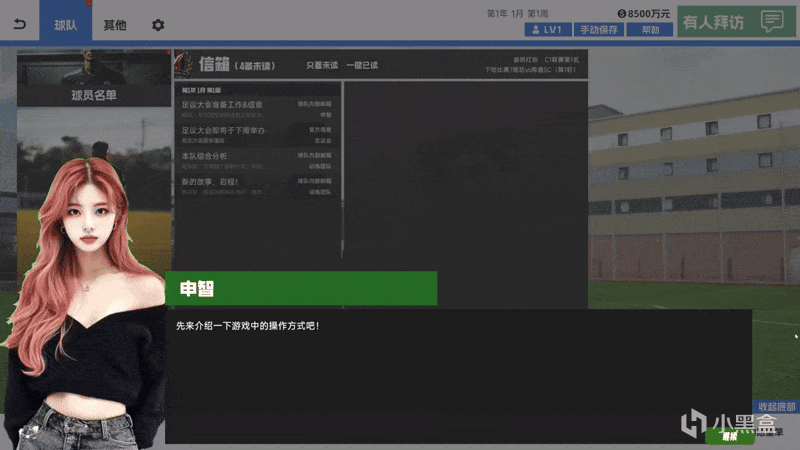Click the 申智 speaker name banner

tap(301, 288)
